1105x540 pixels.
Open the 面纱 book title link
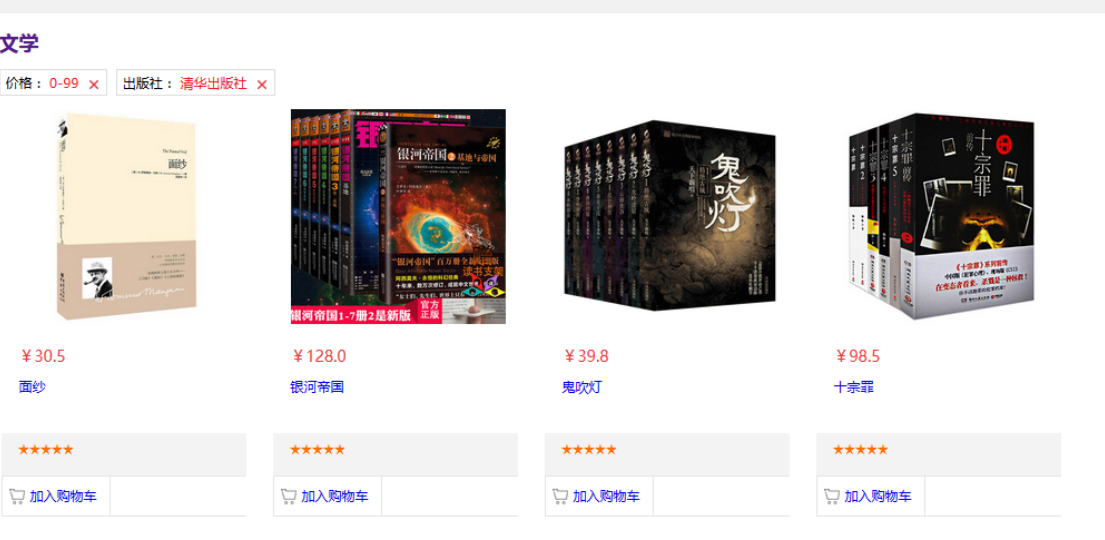point(32,387)
